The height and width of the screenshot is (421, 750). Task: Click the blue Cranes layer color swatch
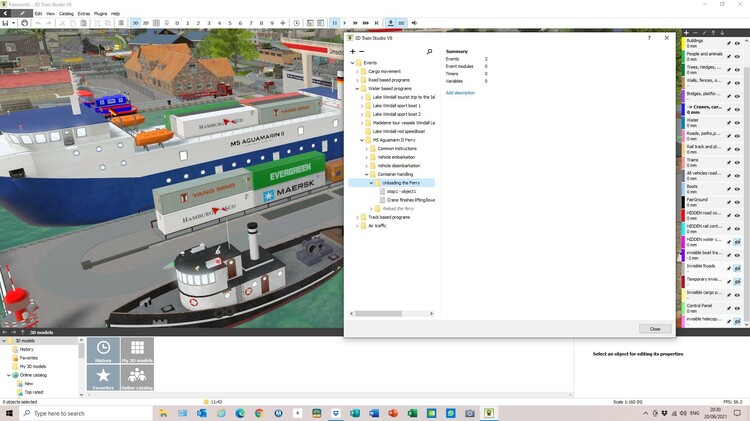click(x=684, y=110)
